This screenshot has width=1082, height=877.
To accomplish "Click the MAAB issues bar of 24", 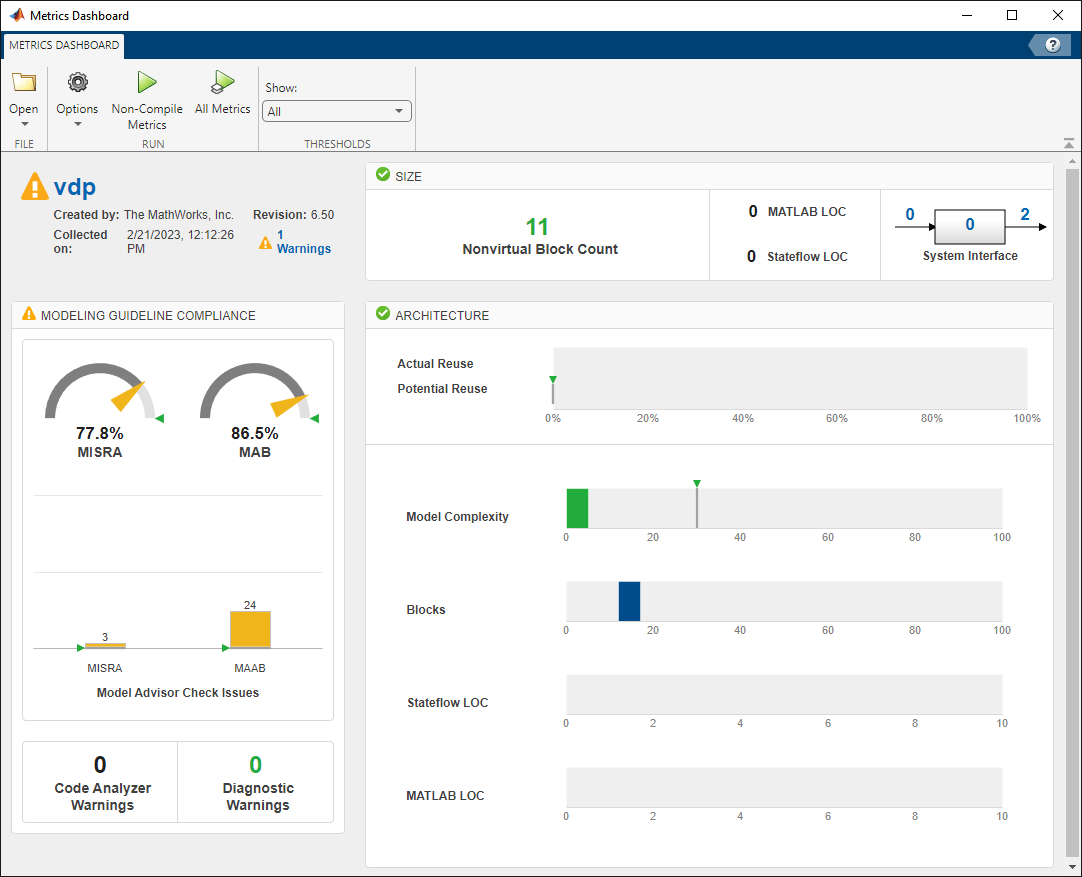I will pyautogui.click(x=250, y=629).
